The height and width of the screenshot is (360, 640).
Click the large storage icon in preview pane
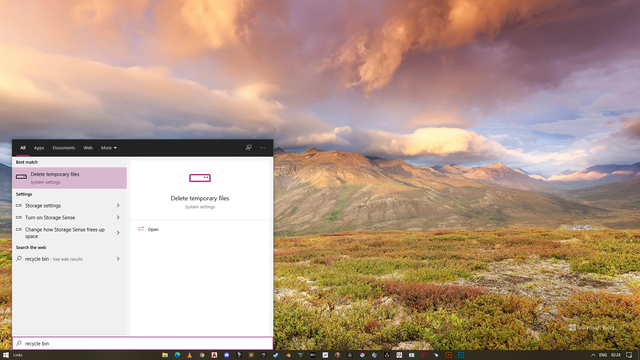pyautogui.click(x=200, y=178)
